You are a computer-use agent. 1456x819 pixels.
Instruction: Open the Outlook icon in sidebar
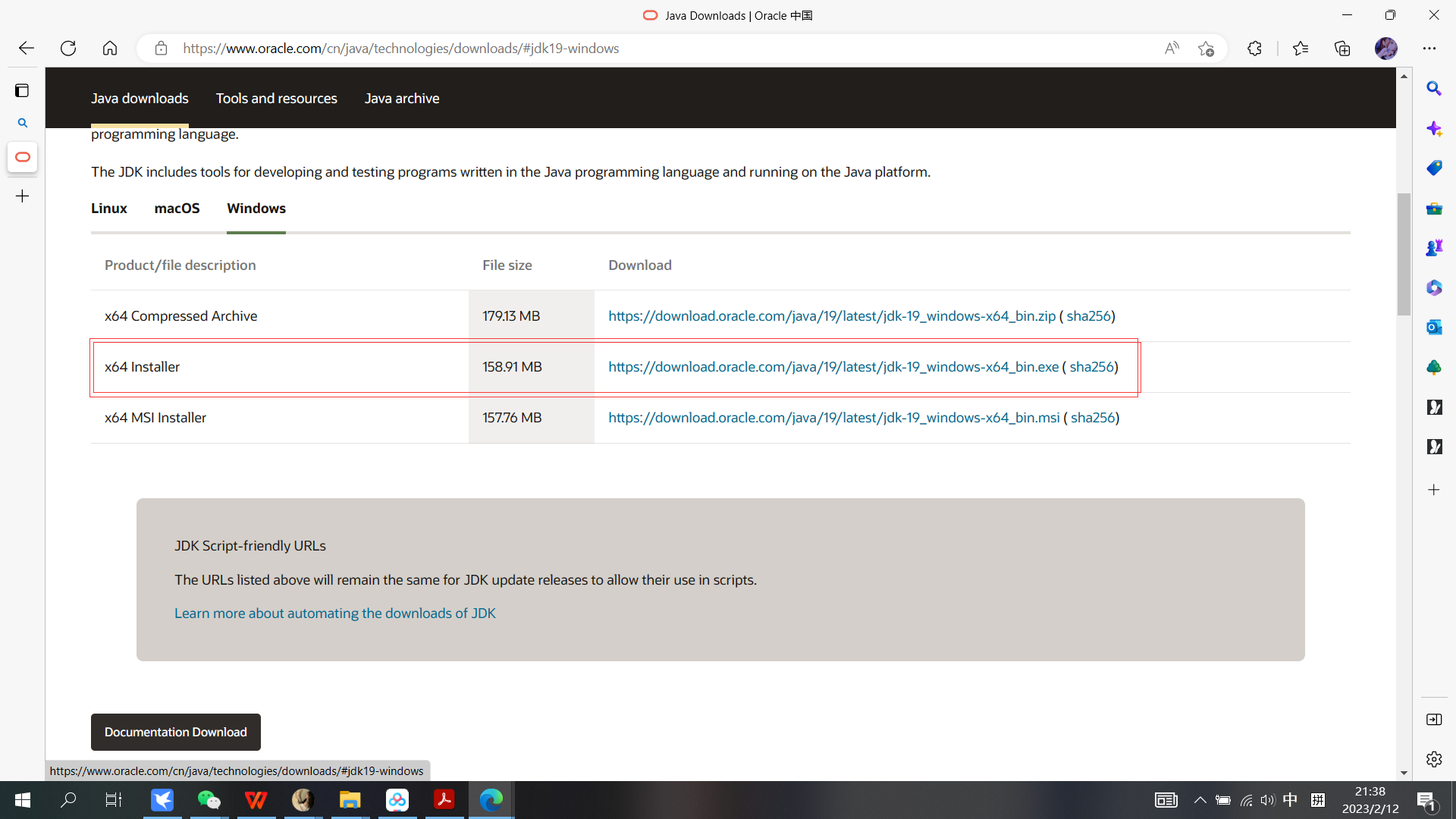coord(1433,327)
